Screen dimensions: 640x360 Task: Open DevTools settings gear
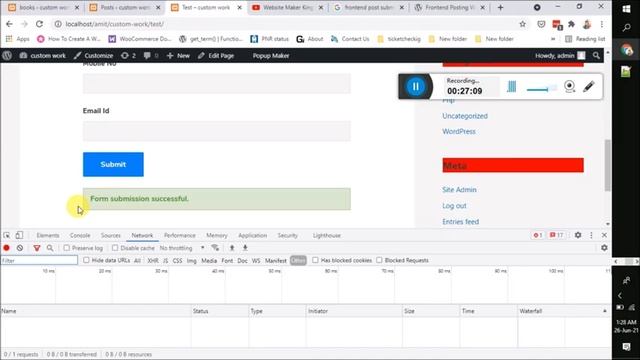click(578, 235)
